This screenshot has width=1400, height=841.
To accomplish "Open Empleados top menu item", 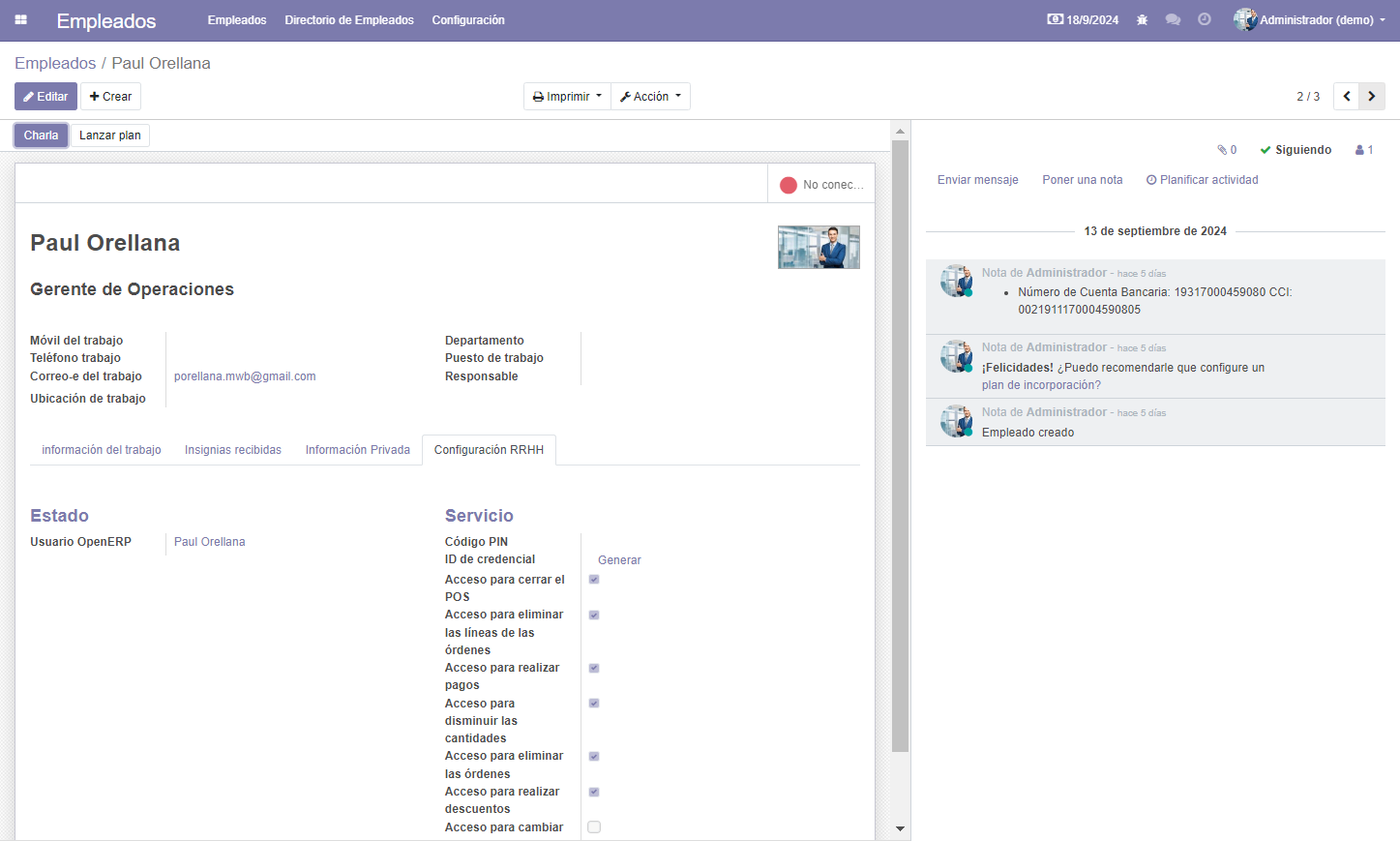I will coord(237,19).
